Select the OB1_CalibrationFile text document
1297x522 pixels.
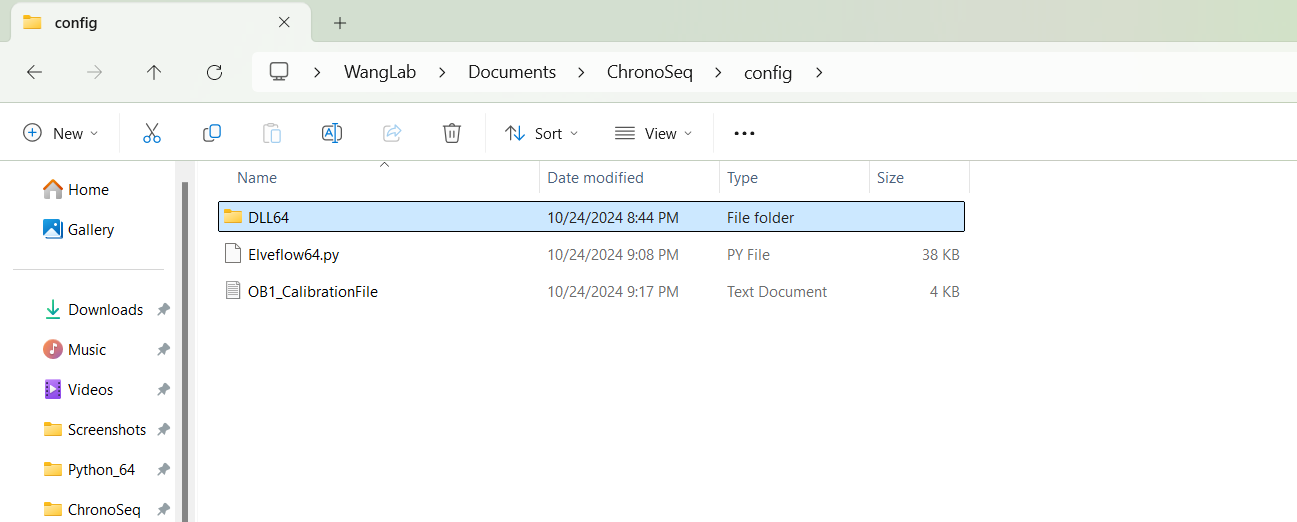tap(312, 292)
